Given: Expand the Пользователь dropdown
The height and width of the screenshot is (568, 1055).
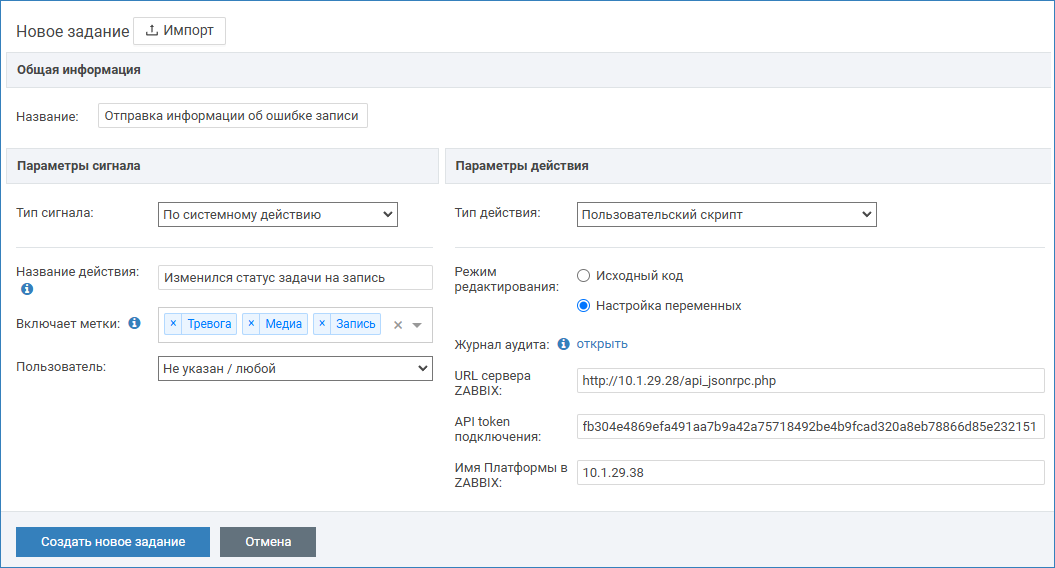Looking at the screenshot, I should [x=295, y=369].
